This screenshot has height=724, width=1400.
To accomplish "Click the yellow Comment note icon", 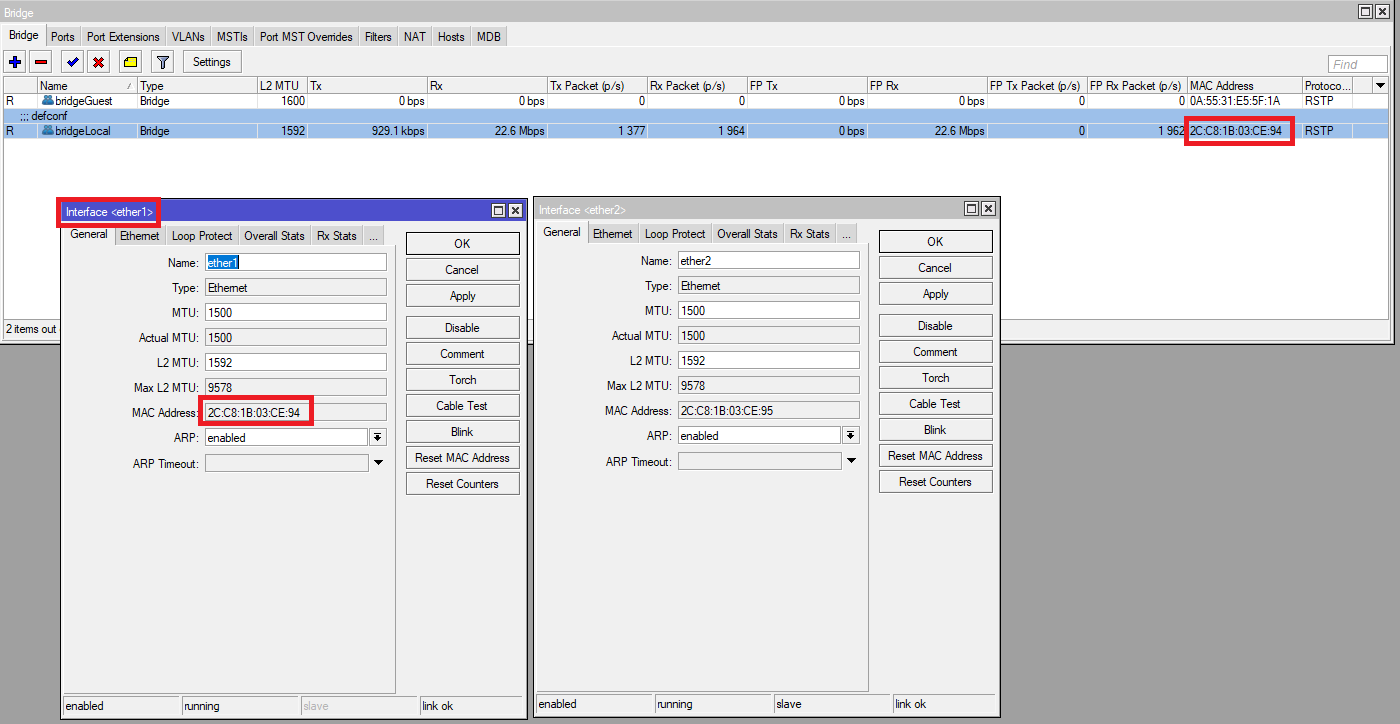I will click(130, 62).
